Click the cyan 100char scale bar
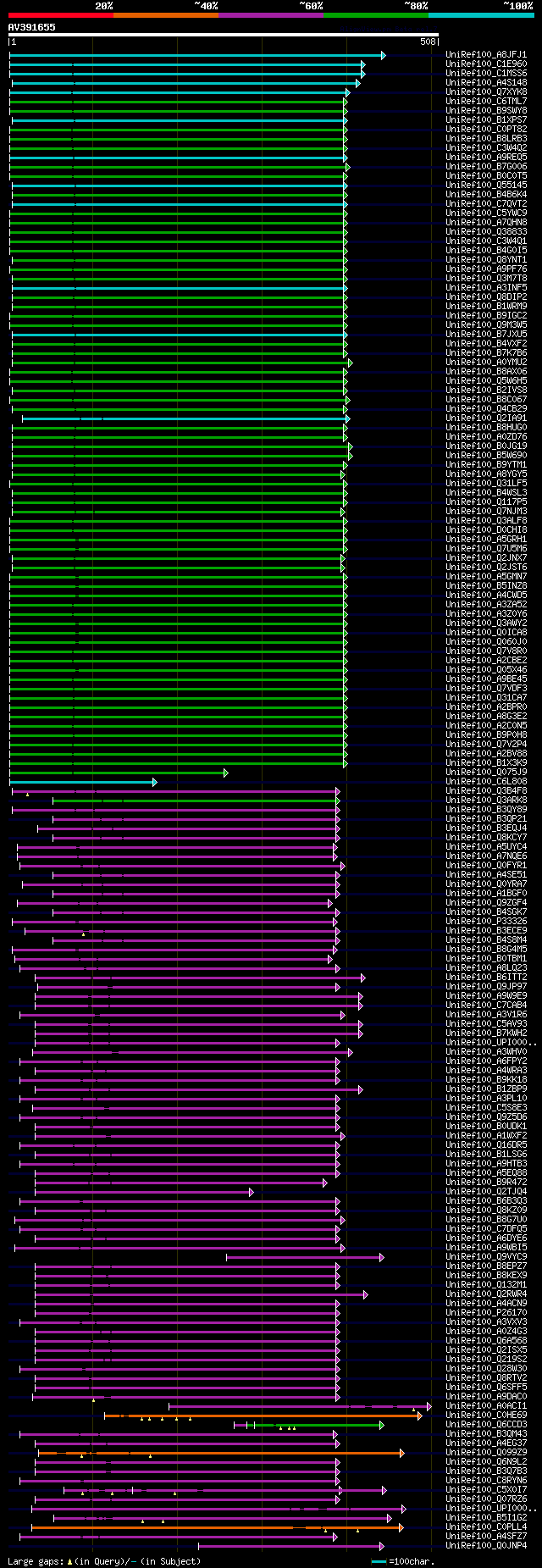Image resolution: width=542 pixels, height=1568 pixels. point(379,1561)
